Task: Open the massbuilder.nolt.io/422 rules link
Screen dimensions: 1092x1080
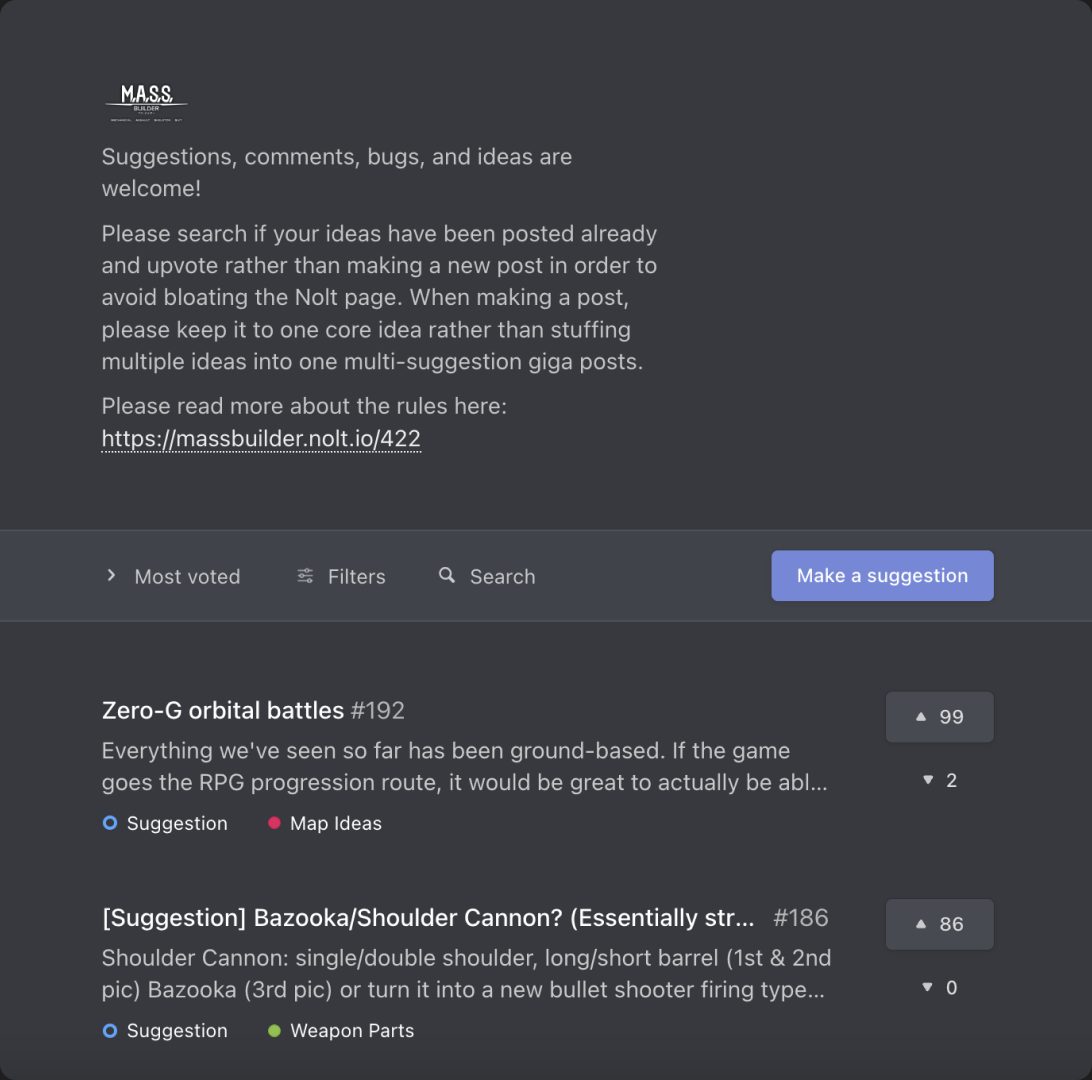Action: pyautogui.click(x=261, y=439)
